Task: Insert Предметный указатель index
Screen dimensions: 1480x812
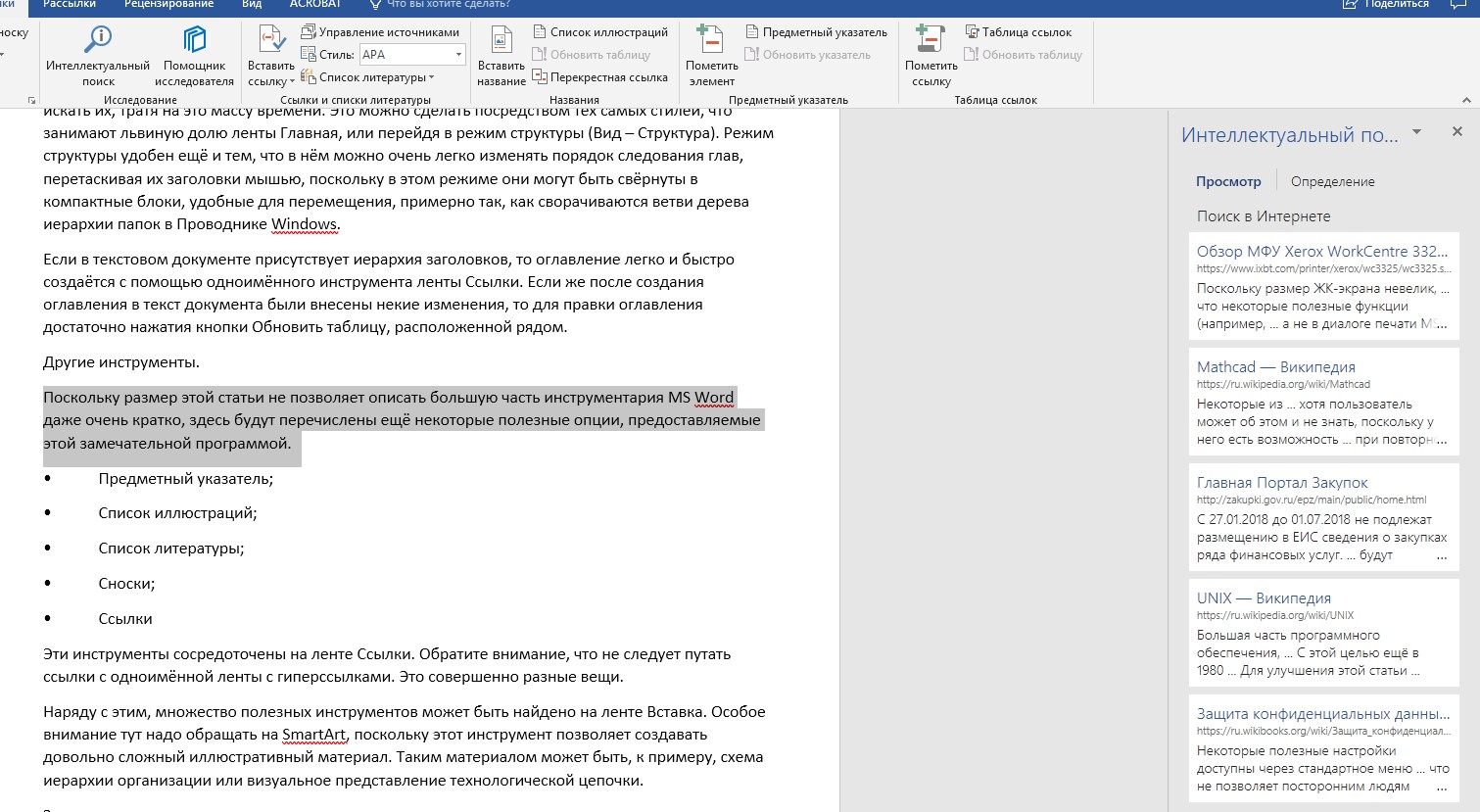Action: point(815,32)
